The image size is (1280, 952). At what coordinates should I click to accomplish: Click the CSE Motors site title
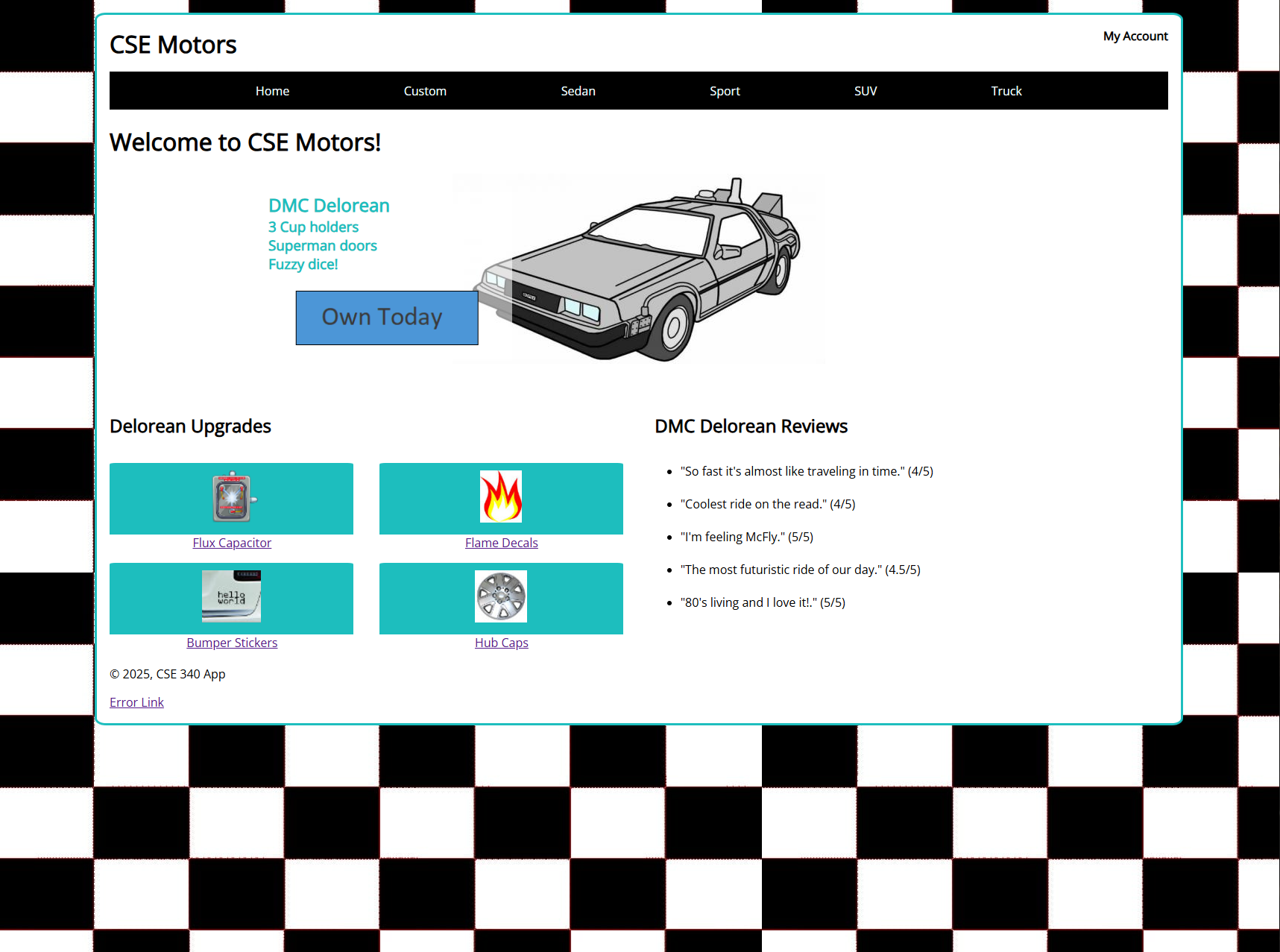coord(173,45)
